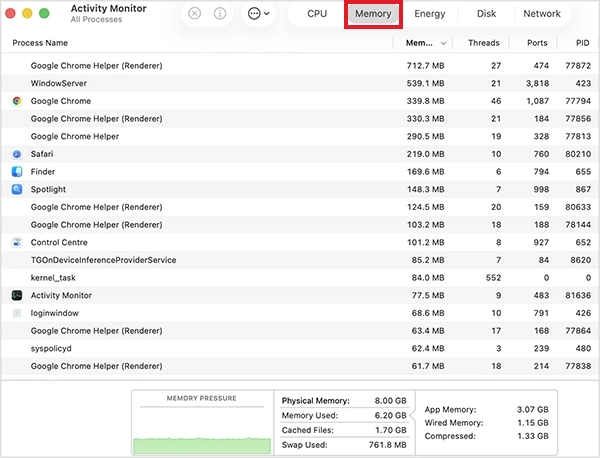This screenshot has height=458, width=600.
Task: Switch to the CPU tab
Action: (x=317, y=14)
